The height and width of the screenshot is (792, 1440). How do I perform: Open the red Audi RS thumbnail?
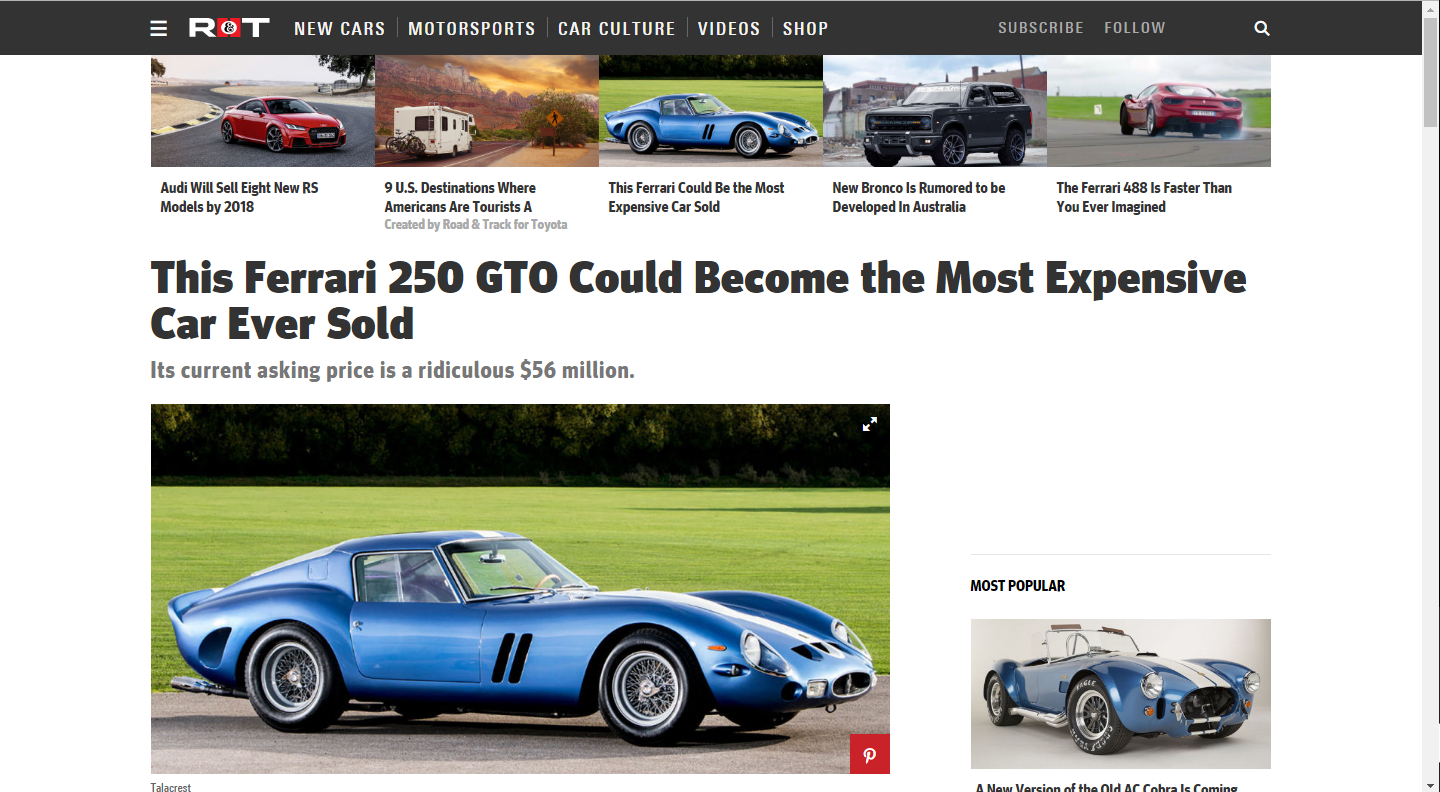click(263, 111)
